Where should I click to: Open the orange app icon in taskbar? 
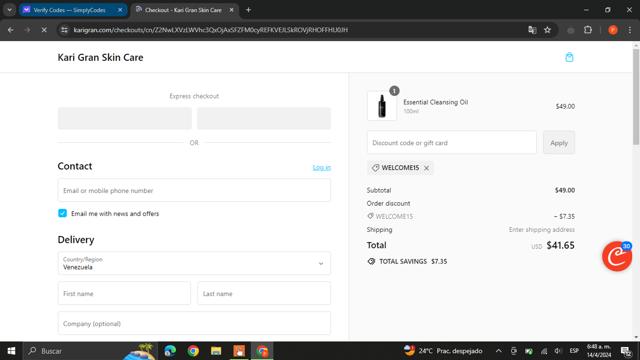point(239,351)
